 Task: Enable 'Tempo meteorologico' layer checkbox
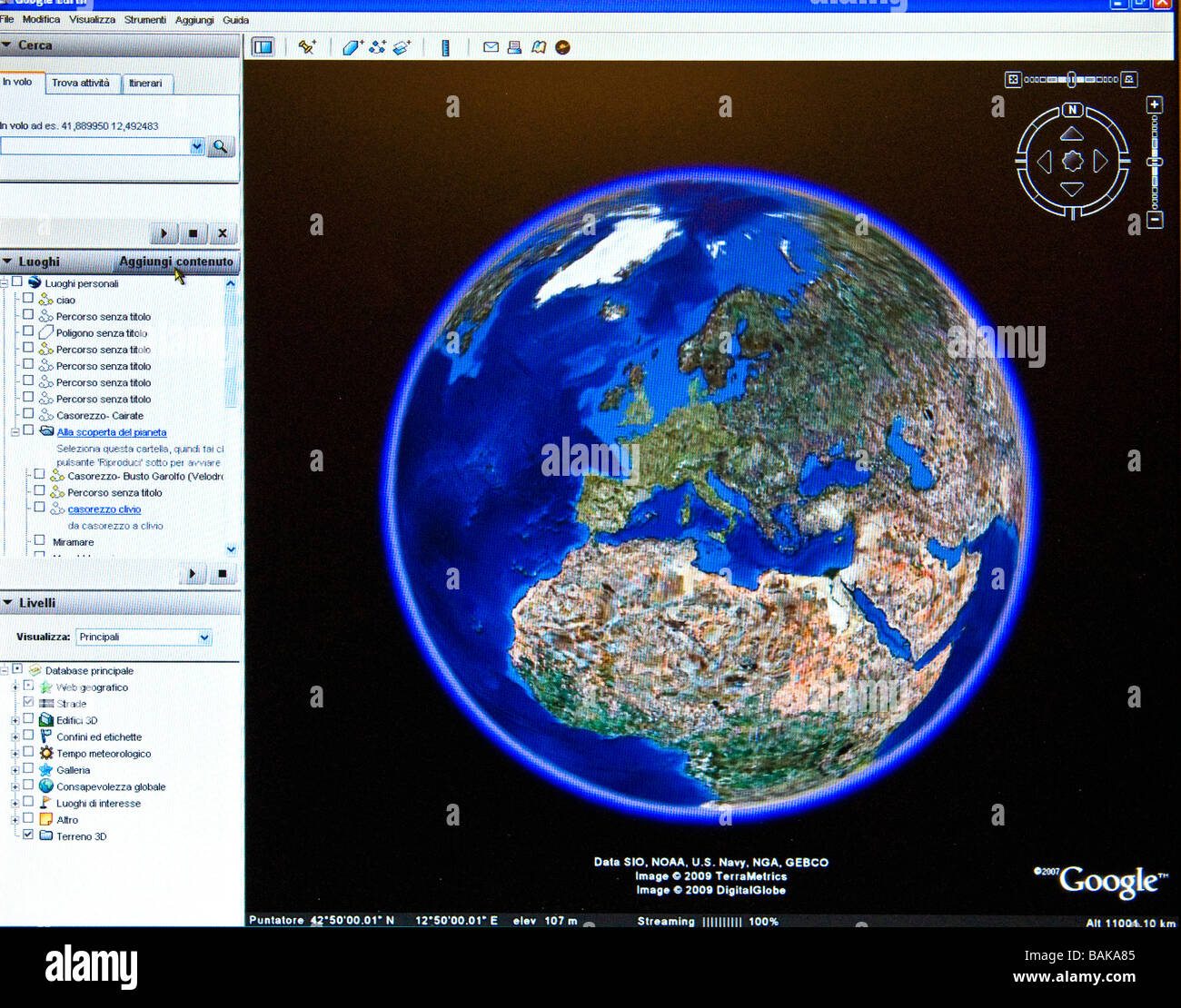28,752
